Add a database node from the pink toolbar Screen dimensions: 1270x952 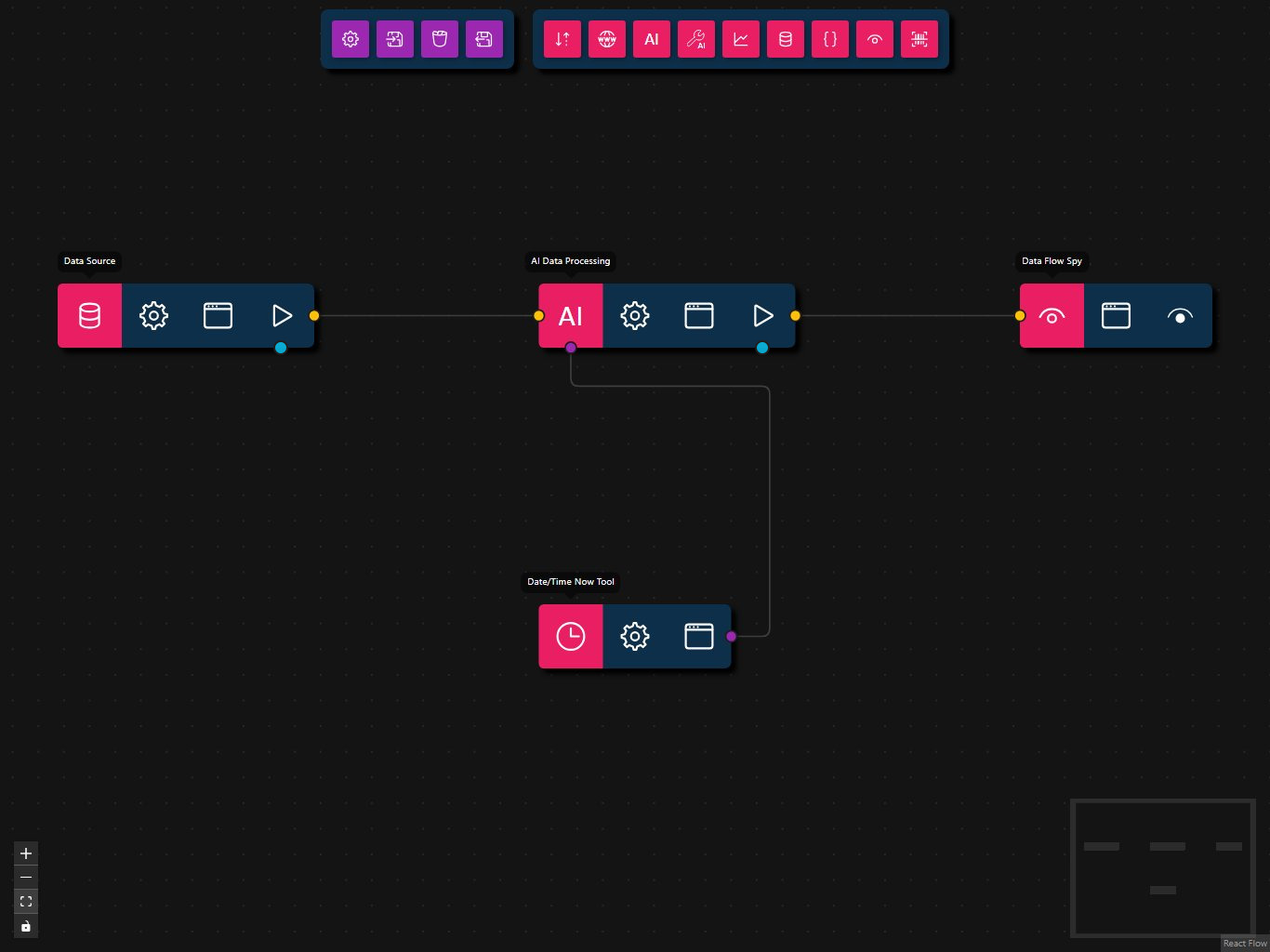786,39
